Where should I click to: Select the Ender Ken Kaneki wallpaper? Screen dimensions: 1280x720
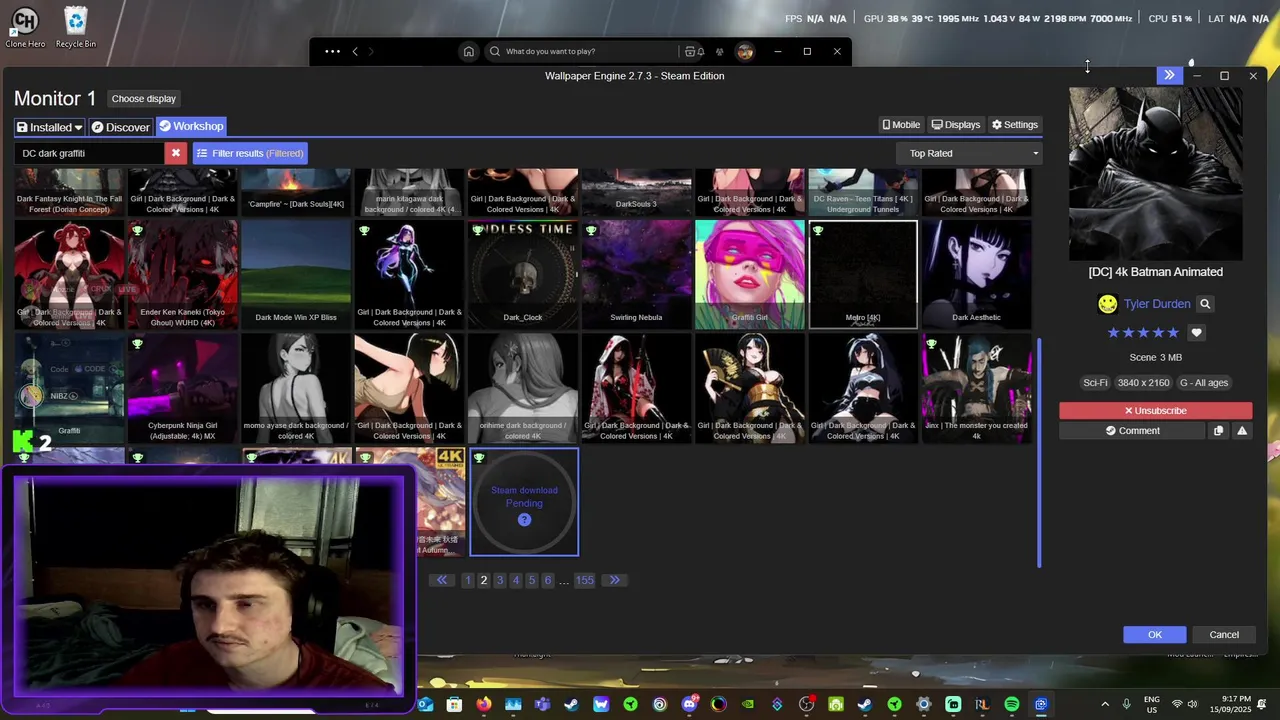coord(183,274)
